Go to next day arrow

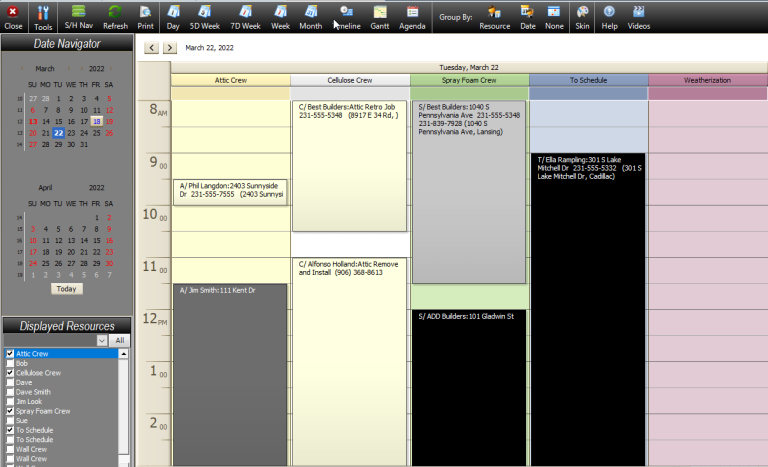(170, 48)
